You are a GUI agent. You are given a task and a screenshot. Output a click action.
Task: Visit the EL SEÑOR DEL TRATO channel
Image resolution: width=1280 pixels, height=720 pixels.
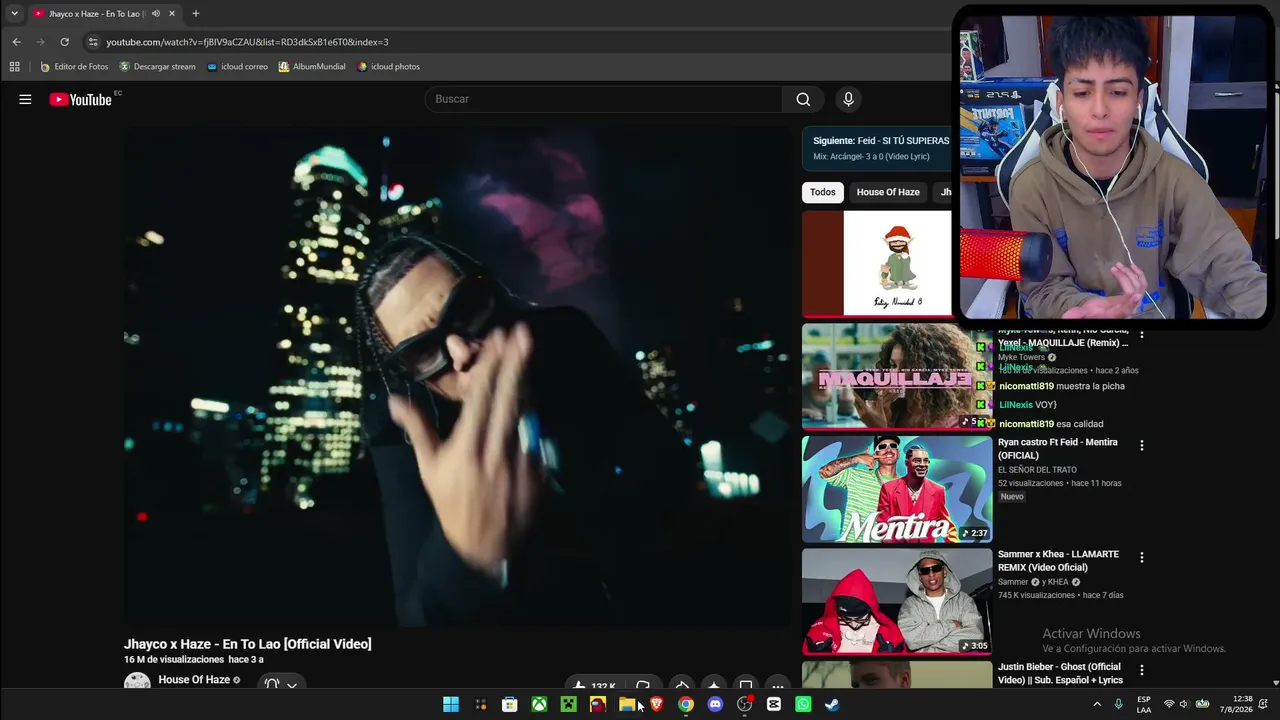coord(1037,470)
